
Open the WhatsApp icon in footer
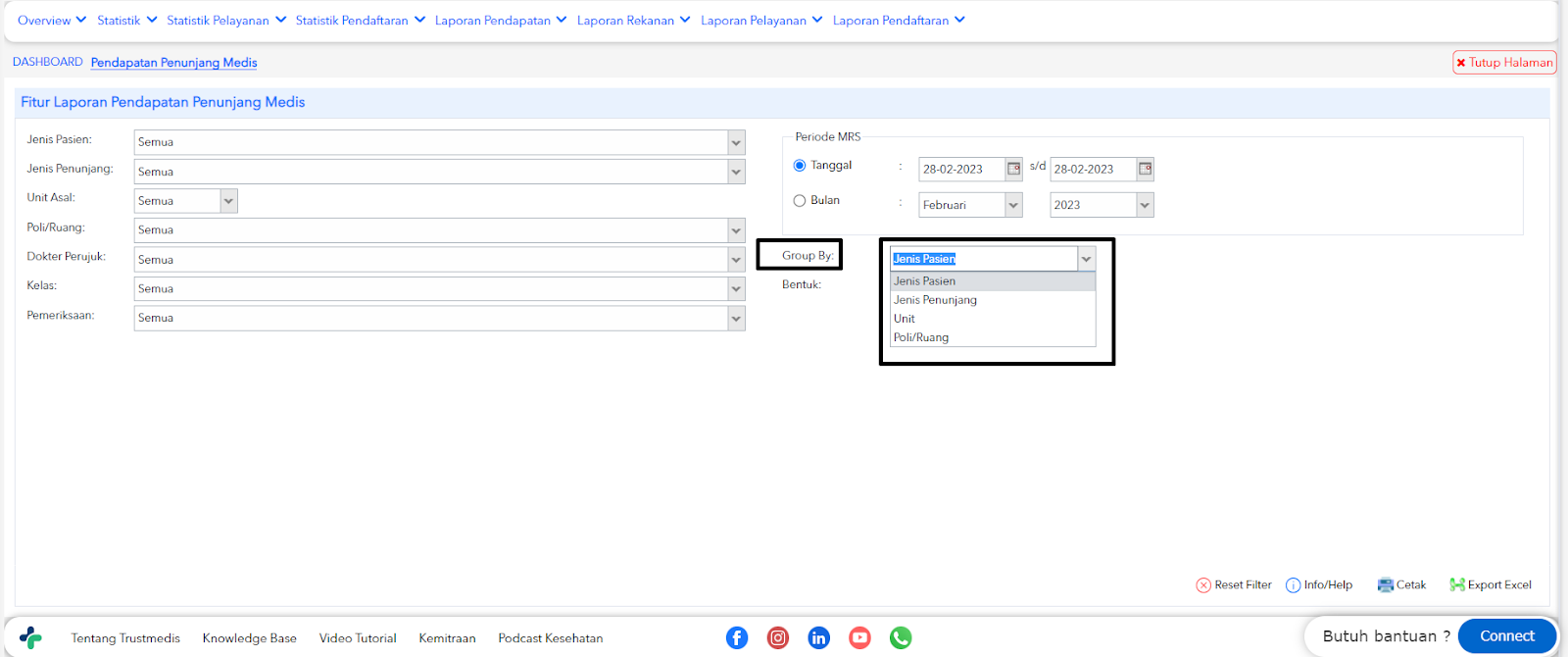901,637
